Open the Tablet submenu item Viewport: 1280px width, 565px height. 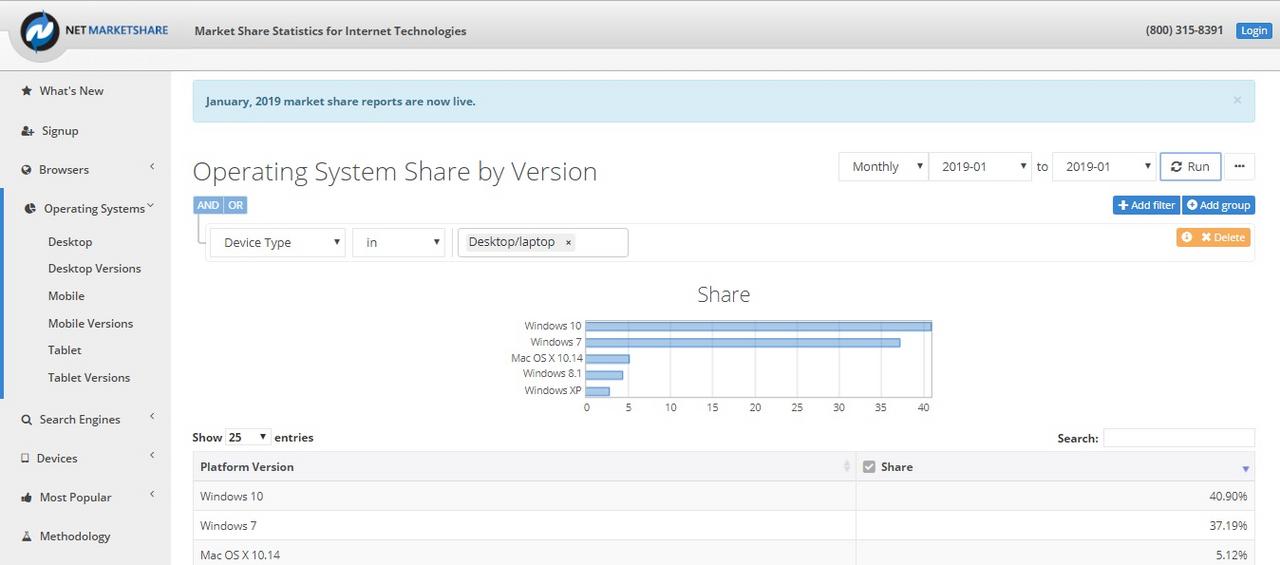tap(65, 351)
